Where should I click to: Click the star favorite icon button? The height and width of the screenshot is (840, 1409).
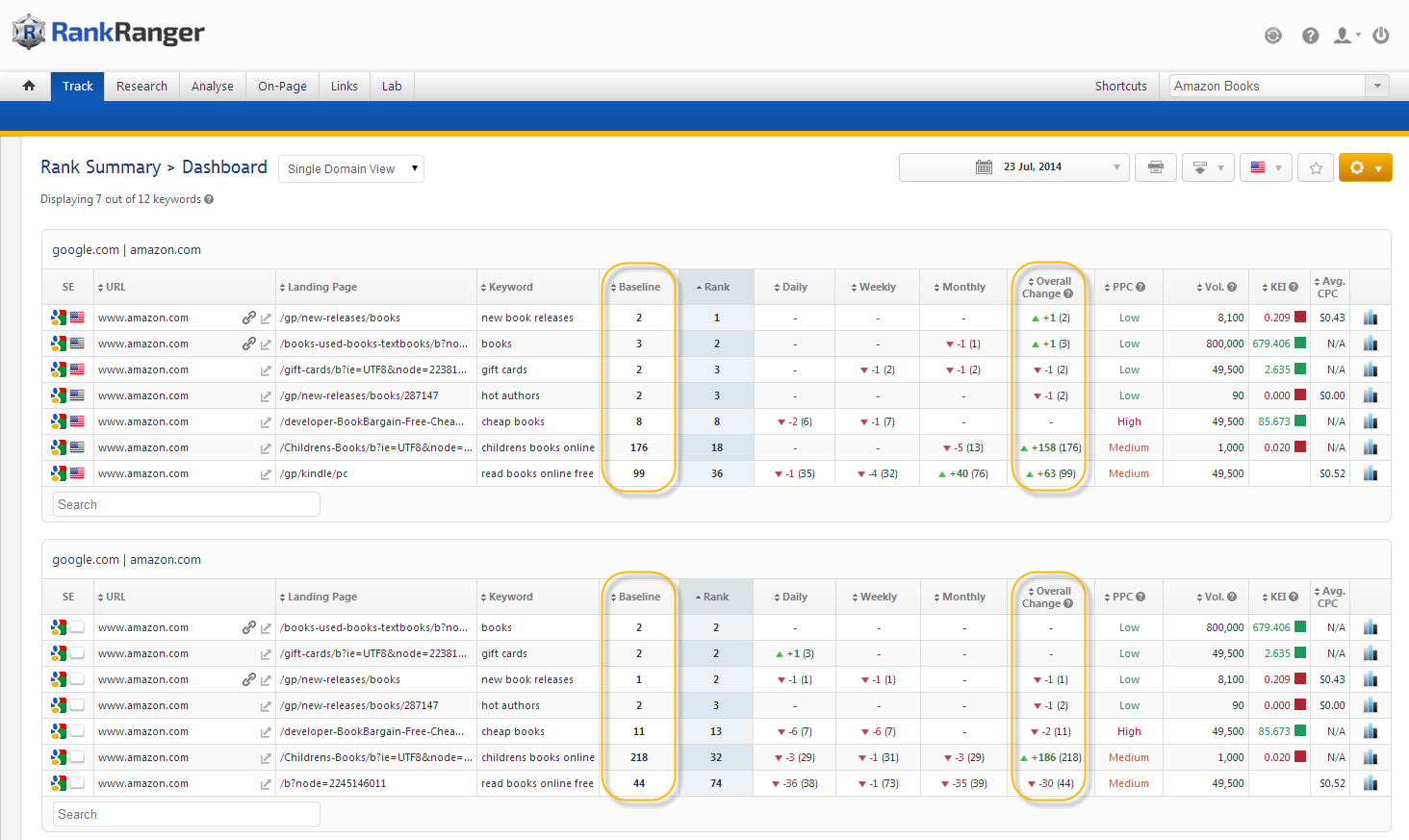[x=1316, y=167]
